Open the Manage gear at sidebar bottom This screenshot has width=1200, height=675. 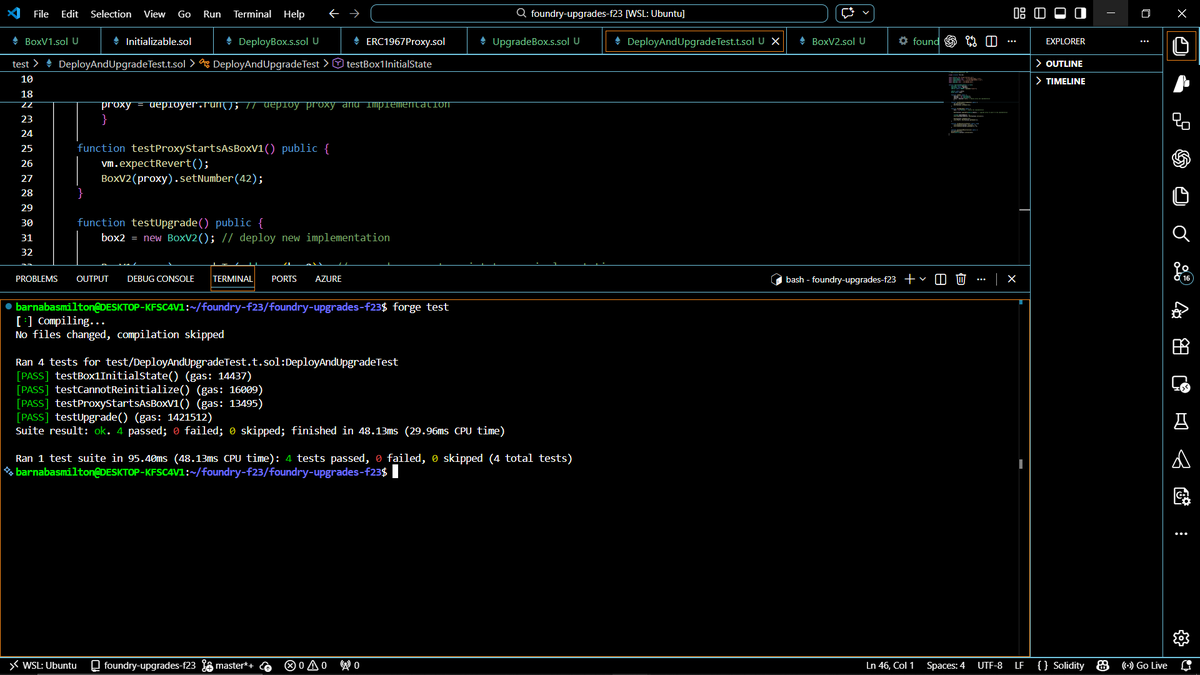tap(1180, 638)
